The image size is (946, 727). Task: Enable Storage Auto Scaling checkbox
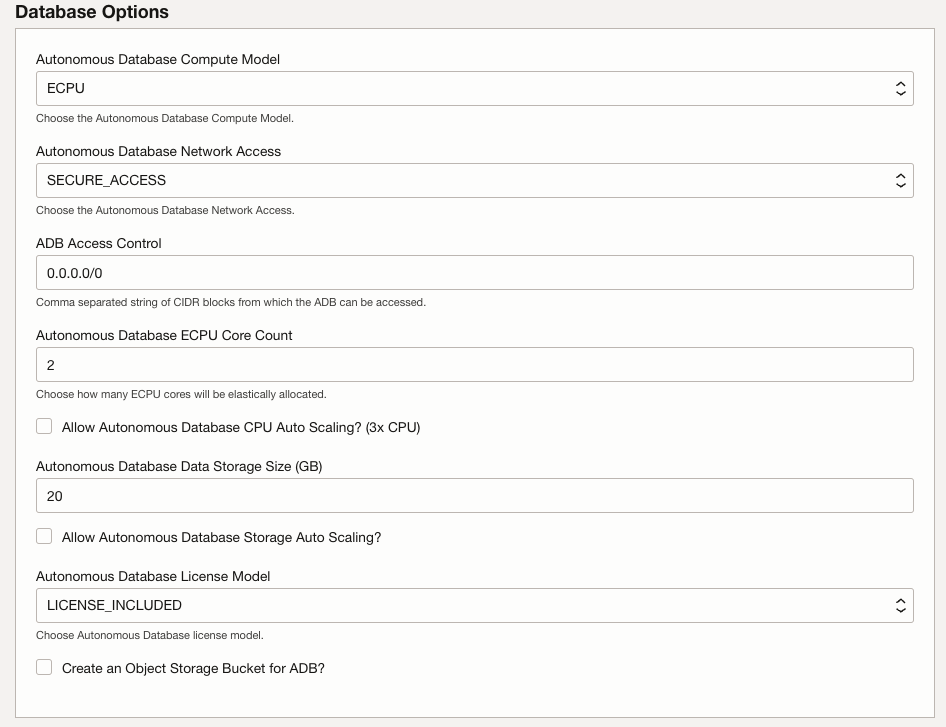(x=44, y=536)
